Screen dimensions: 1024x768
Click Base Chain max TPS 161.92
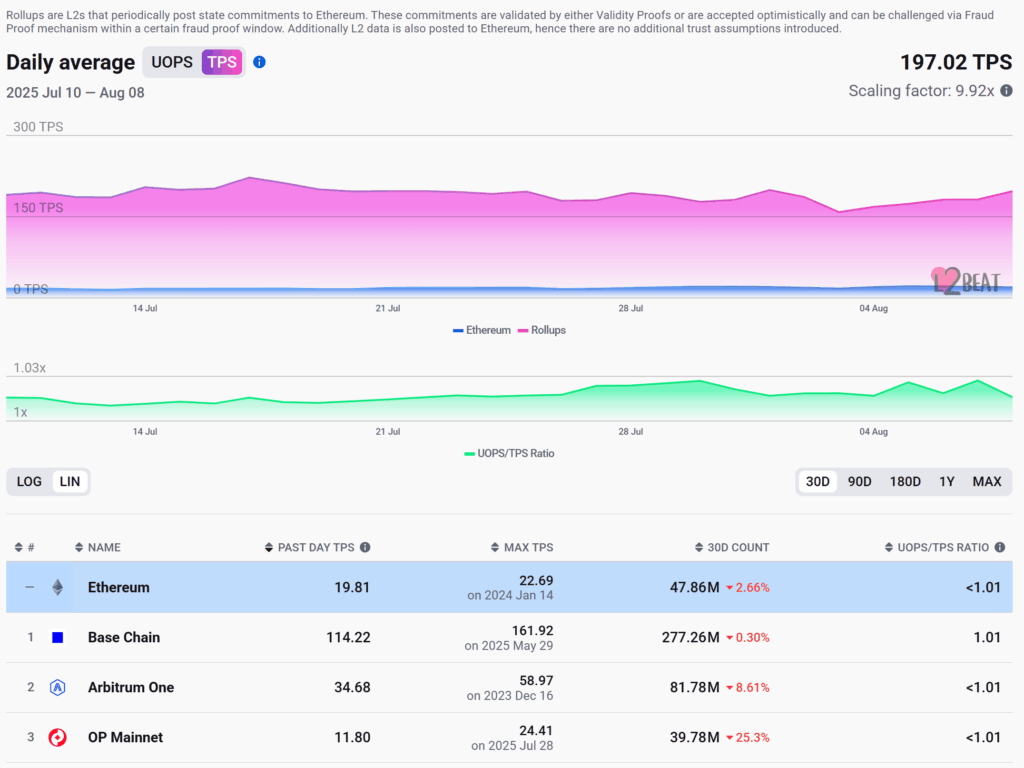pos(532,631)
